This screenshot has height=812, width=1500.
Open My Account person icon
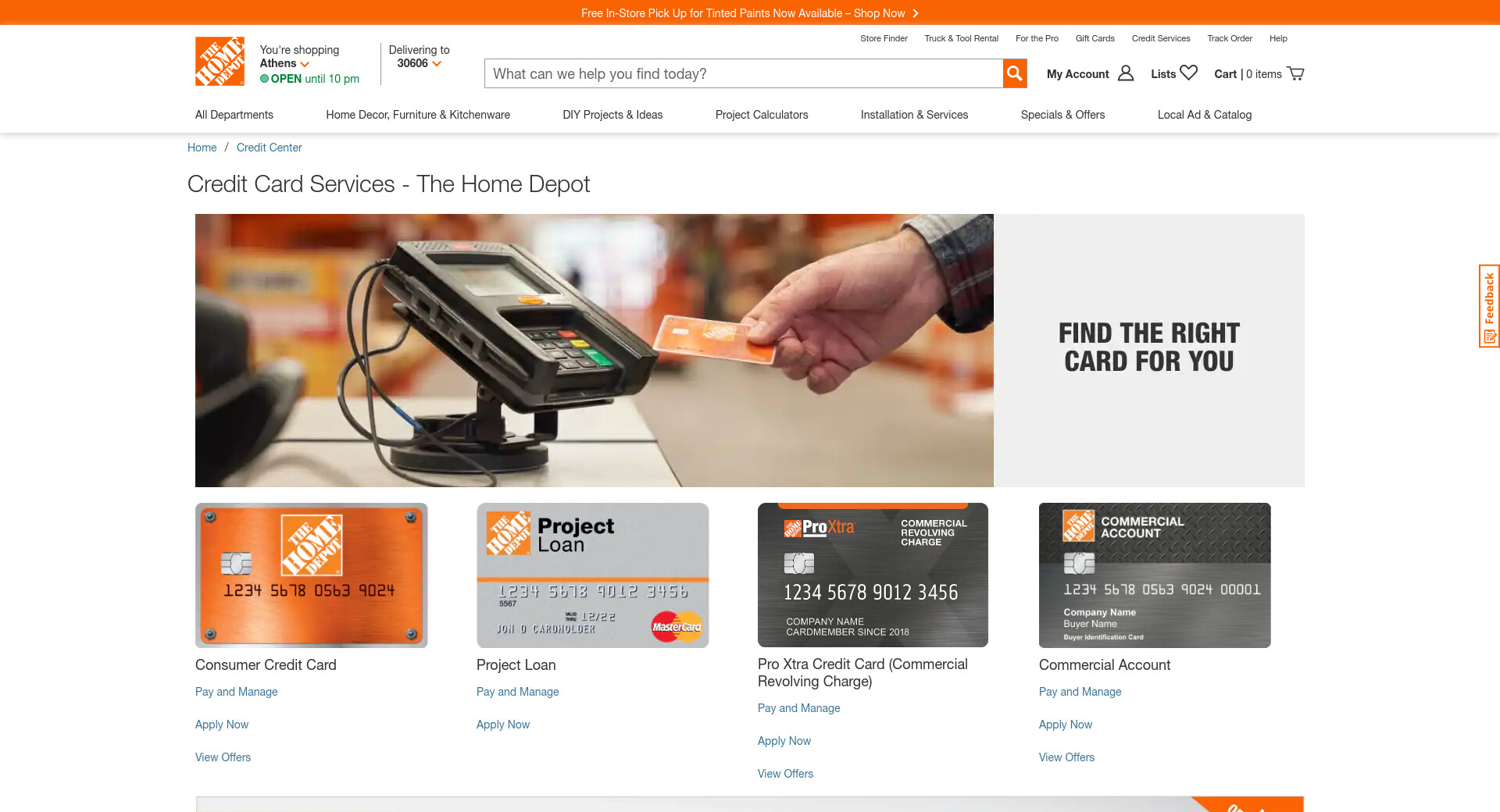pos(1126,73)
